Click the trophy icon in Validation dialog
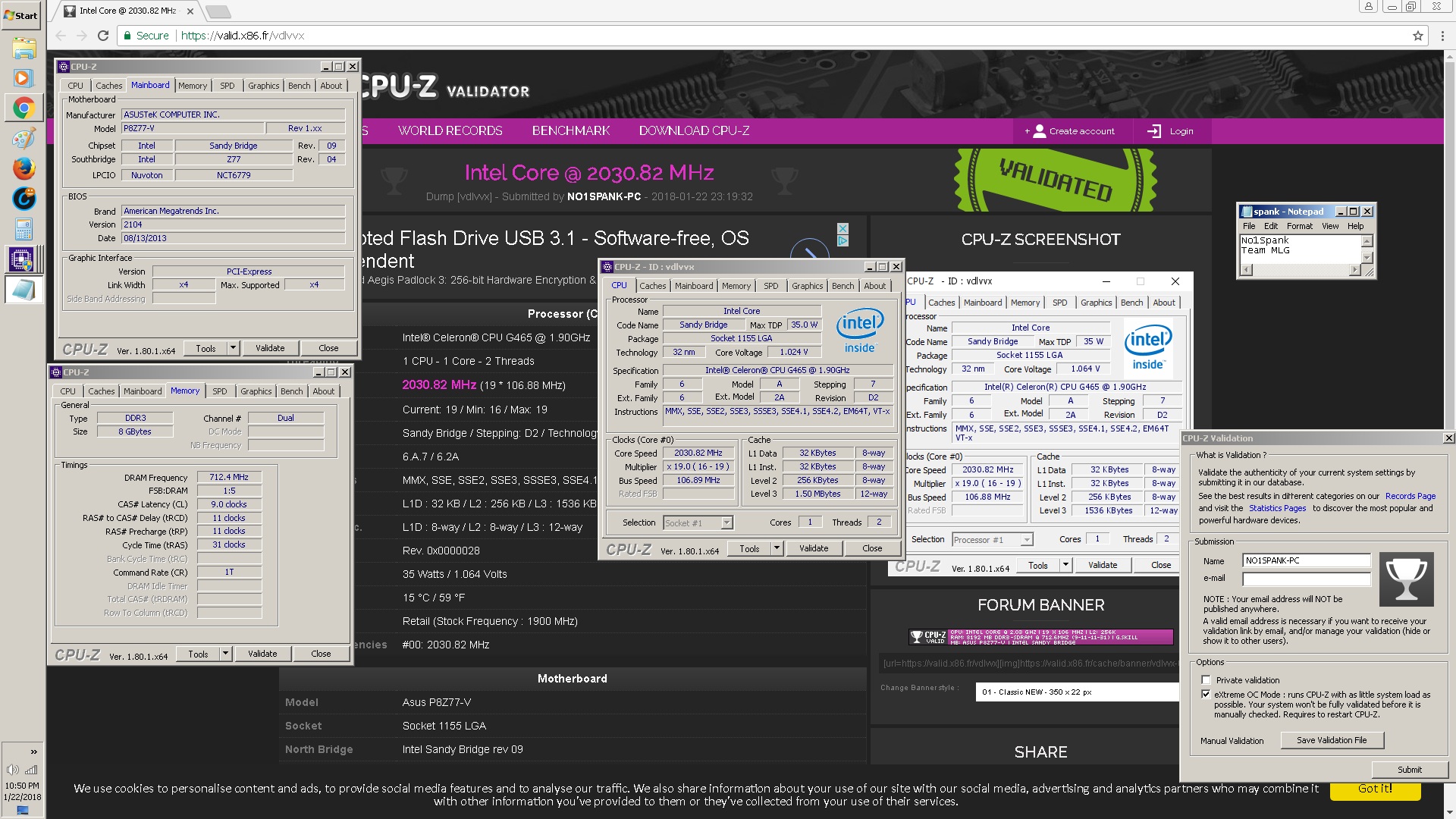Viewport: 1456px width, 819px height. pos(1406,579)
